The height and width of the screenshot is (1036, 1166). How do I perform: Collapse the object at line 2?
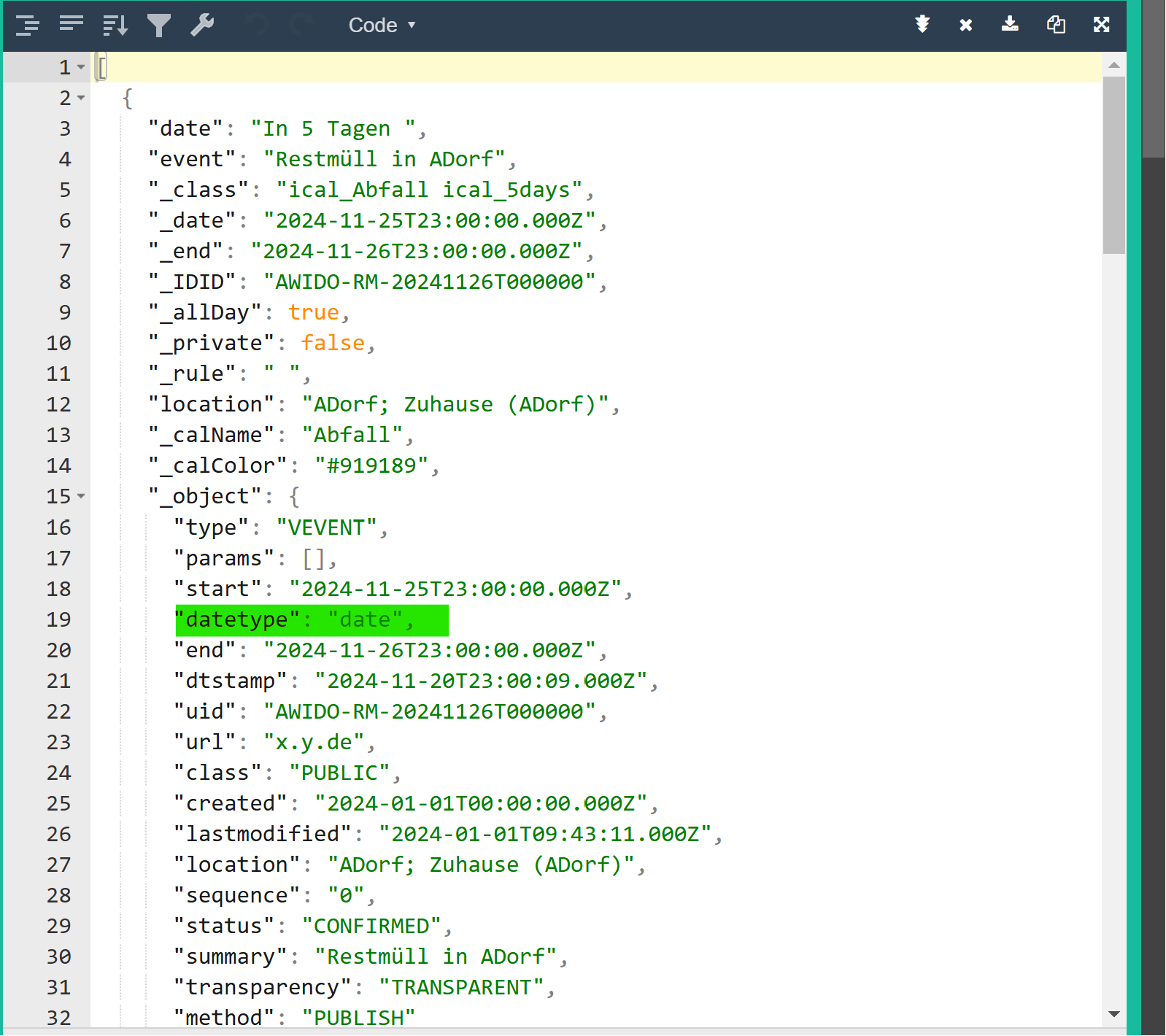point(81,98)
